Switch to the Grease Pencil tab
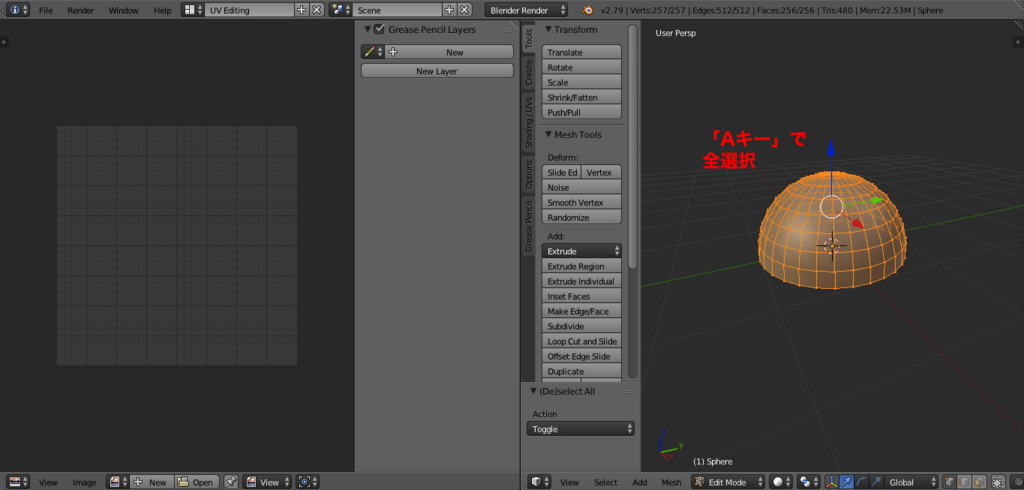The height and width of the screenshot is (490, 1024). click(x=529, y=226)
